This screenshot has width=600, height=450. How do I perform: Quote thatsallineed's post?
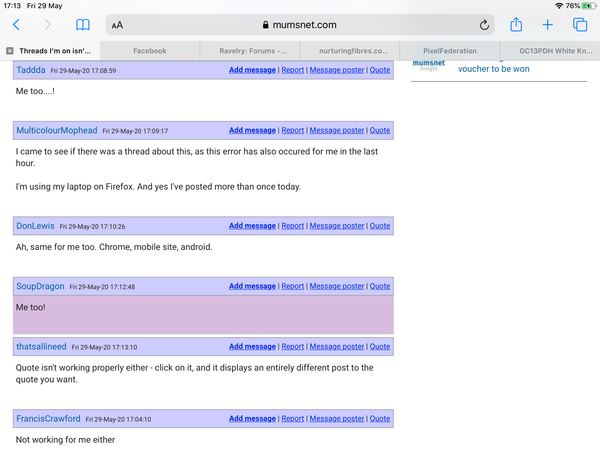coord(380,347)
